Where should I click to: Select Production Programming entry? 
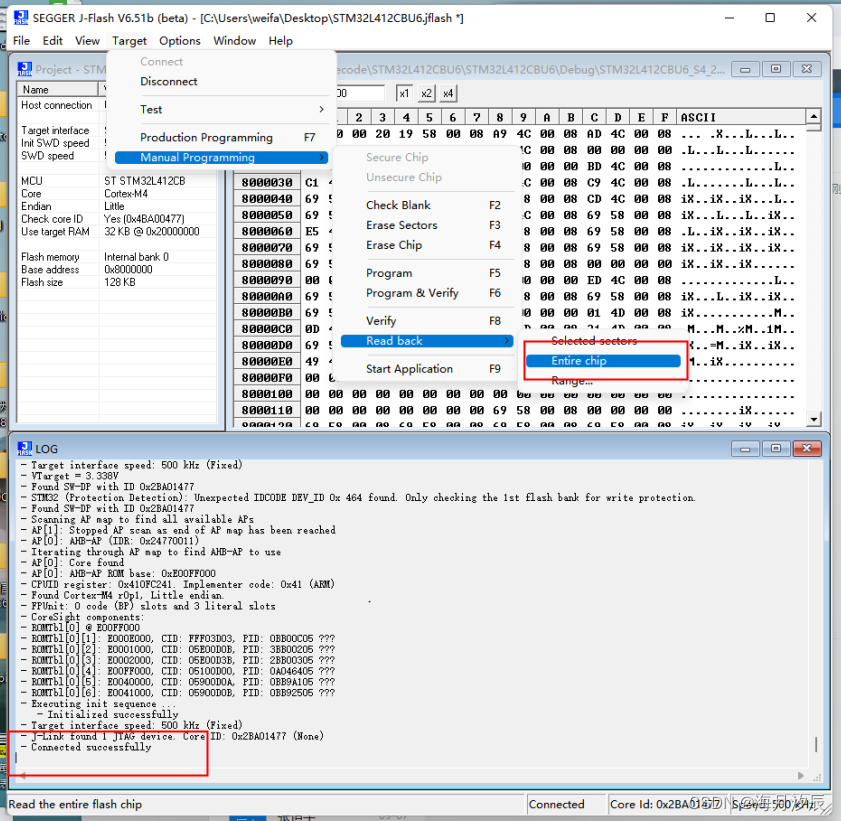click(x=222, y=137)
